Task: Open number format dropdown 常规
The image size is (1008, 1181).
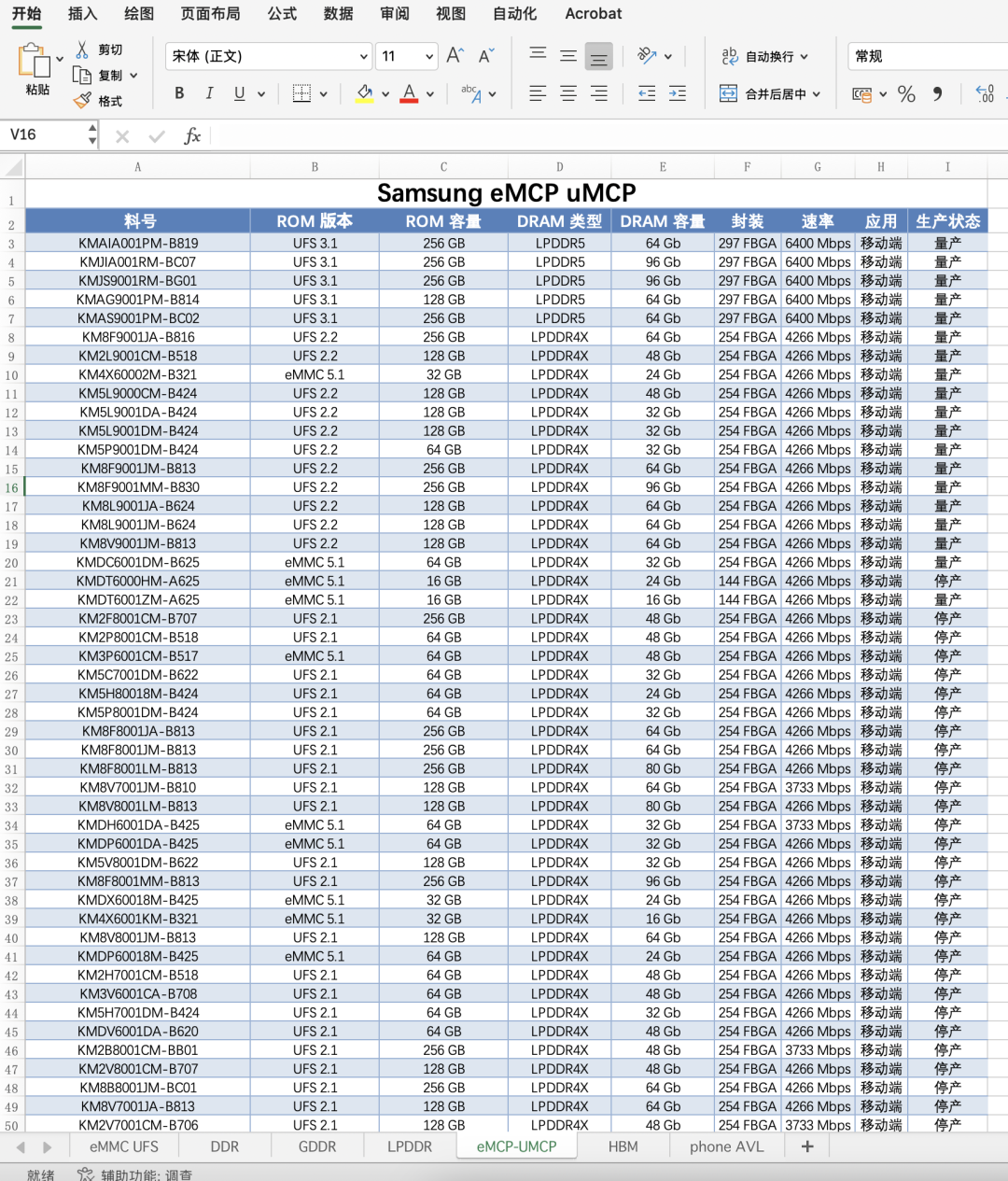Action: (x=928, y=56)
